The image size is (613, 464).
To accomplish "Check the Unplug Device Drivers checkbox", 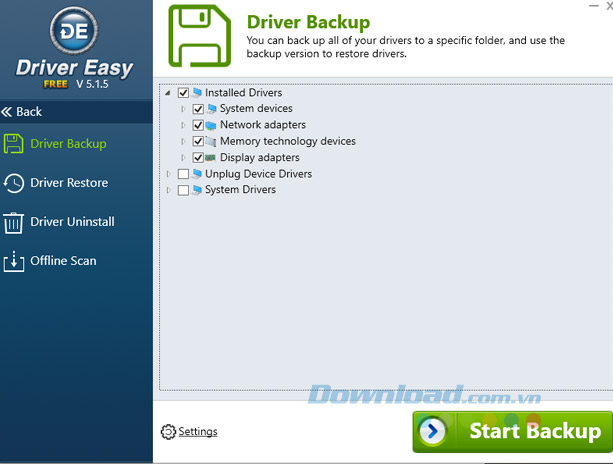I will point(183,174).
